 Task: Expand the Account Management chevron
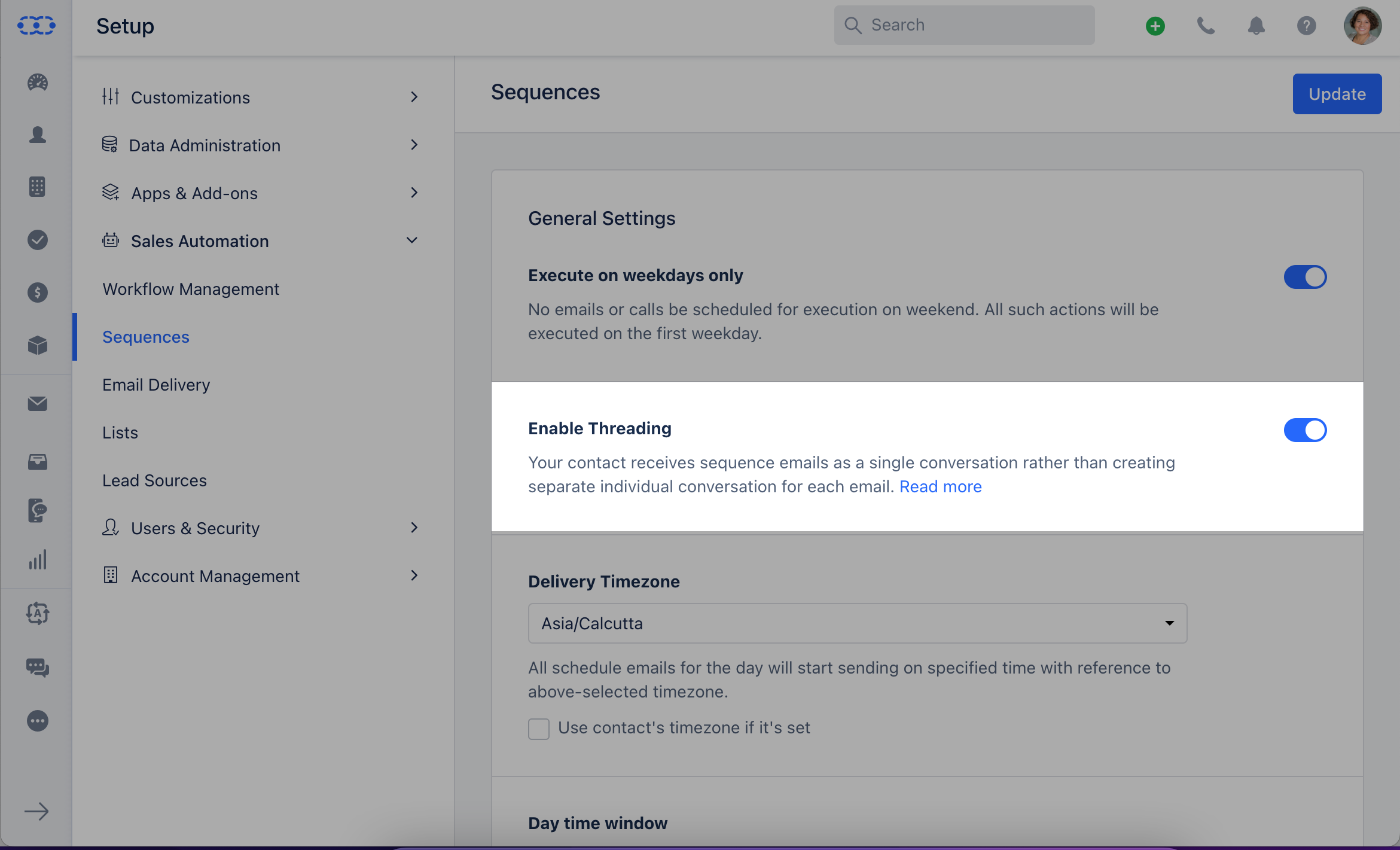pos(414,575)
